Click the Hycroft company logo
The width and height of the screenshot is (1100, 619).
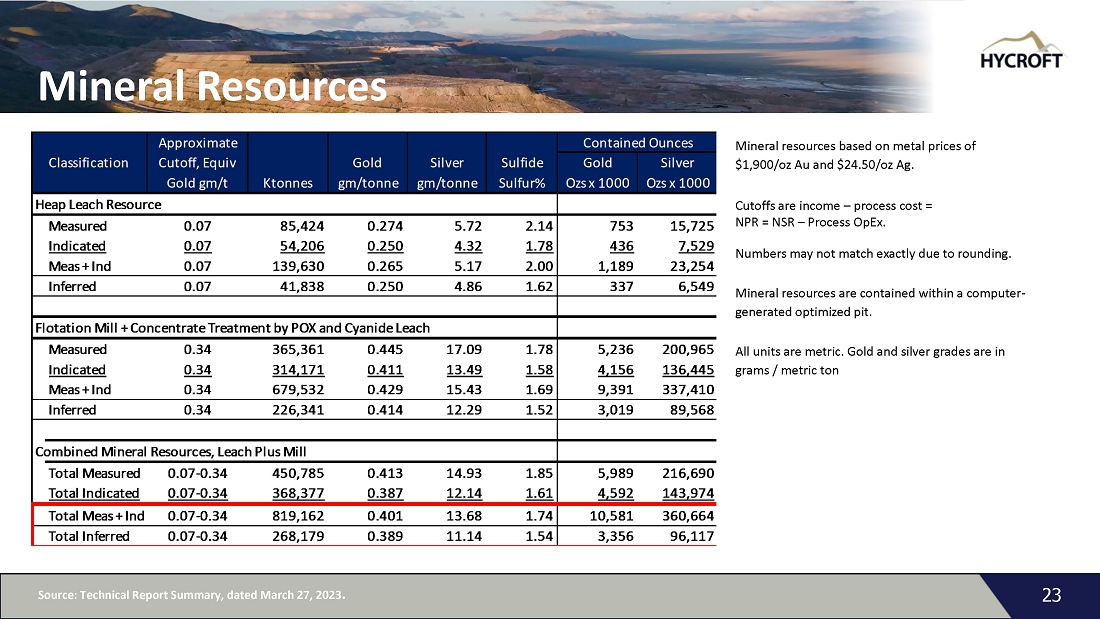point(1022,50)
